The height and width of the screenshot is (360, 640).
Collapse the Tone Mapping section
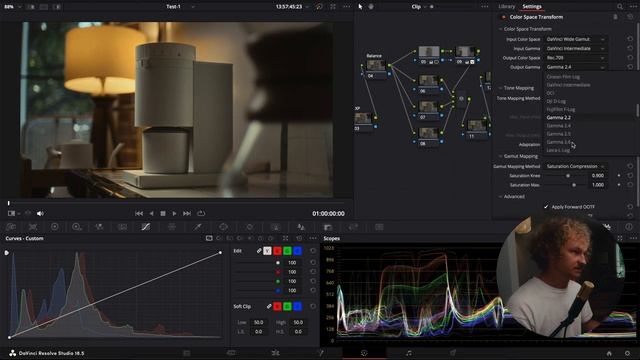pos(501,88)
